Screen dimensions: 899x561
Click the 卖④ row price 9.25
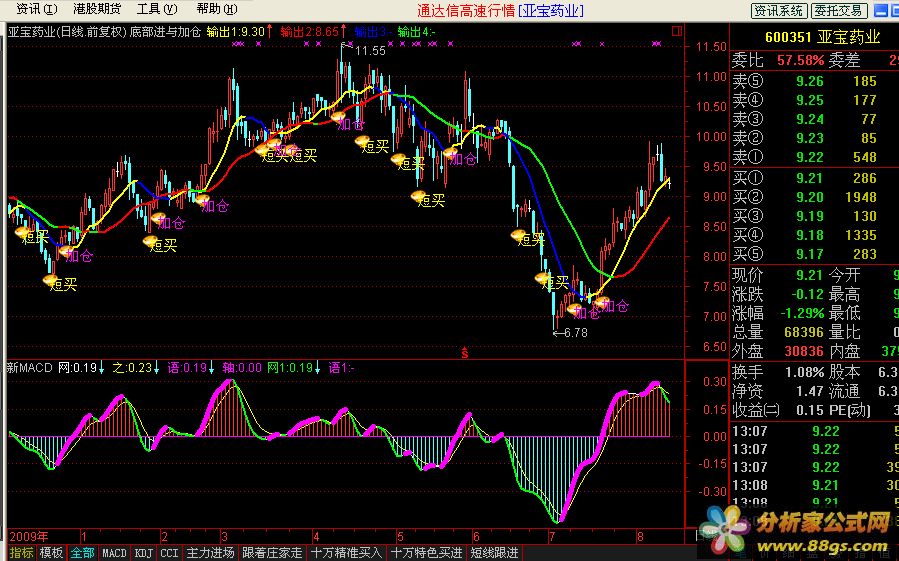click(810, 100)
